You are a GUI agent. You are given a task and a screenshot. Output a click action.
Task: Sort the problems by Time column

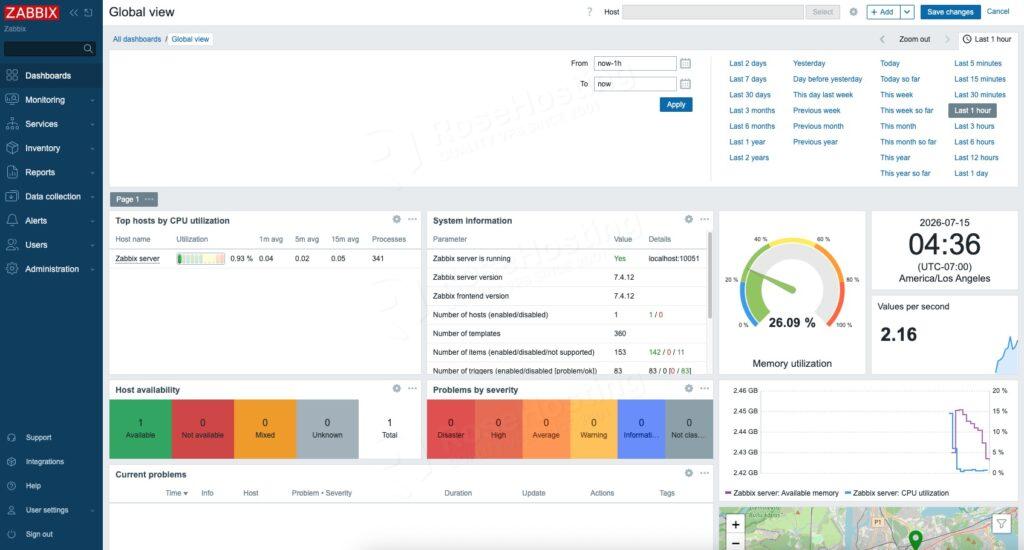tap(176, 493)
